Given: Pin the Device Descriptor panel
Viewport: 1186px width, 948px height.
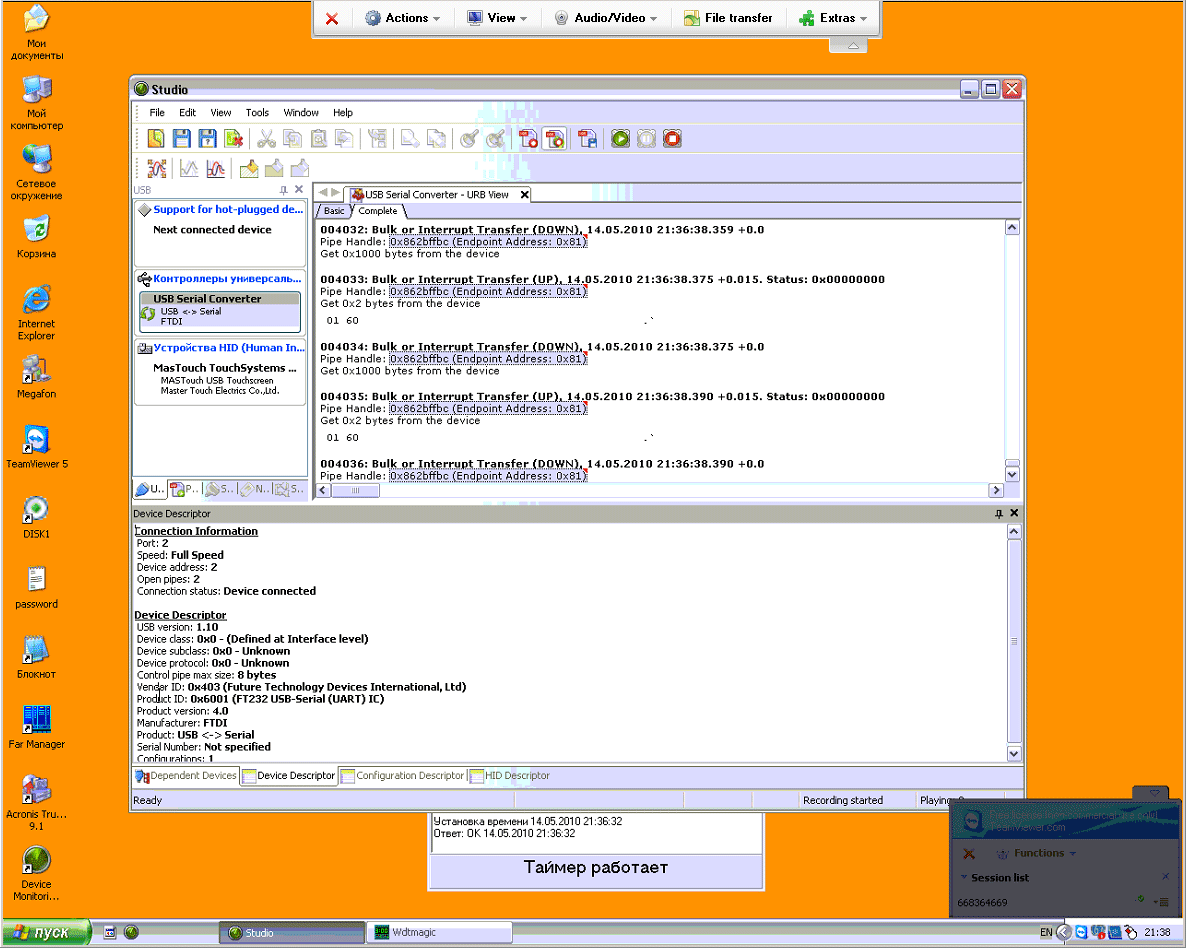Looking at the screenshot, I should click(998, 513).
